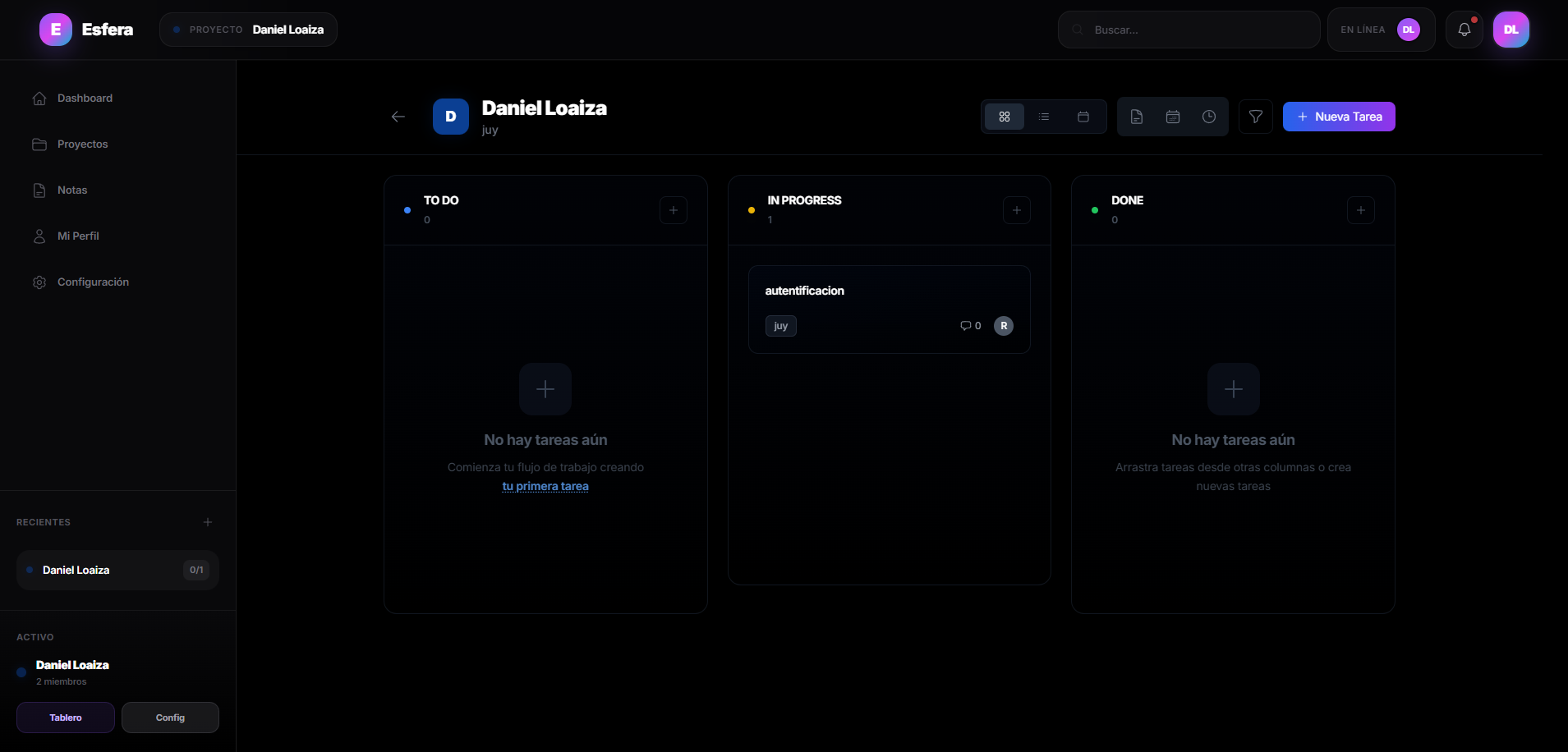The width and height of the screenshot is (1568, 752).
Task: Switch to the Tablero tab
Action: click(65, 717)
